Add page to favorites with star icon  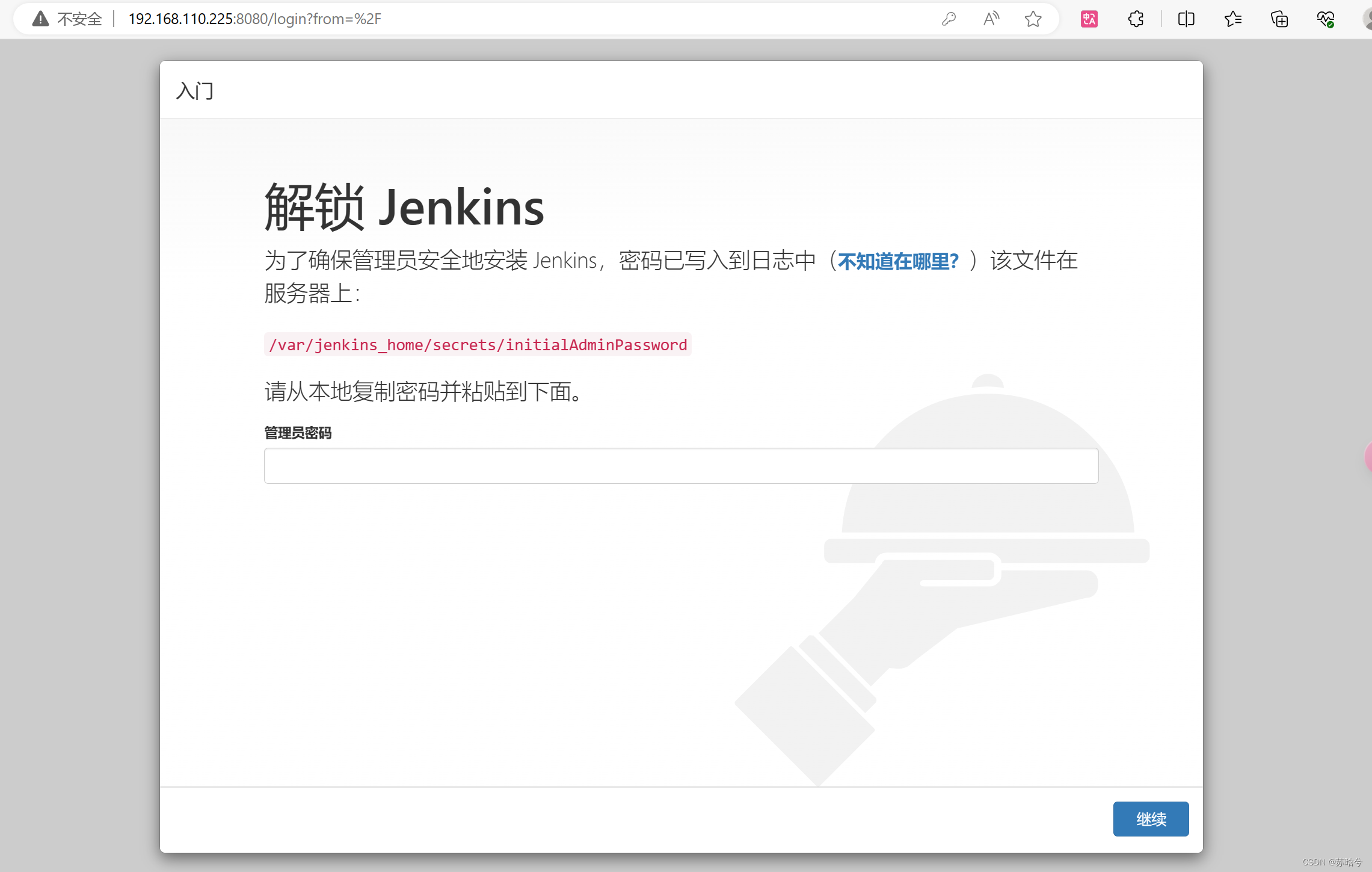point(1033,19)
